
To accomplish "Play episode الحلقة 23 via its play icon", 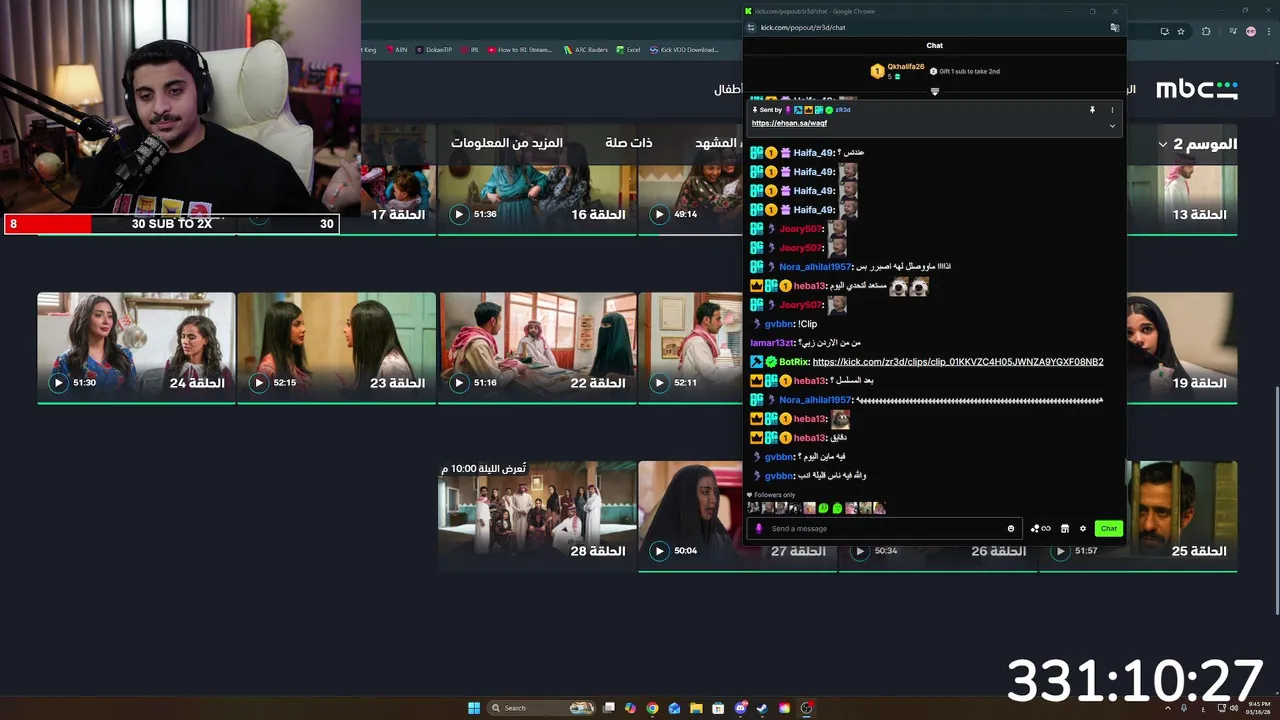I will tap(259, 382).
